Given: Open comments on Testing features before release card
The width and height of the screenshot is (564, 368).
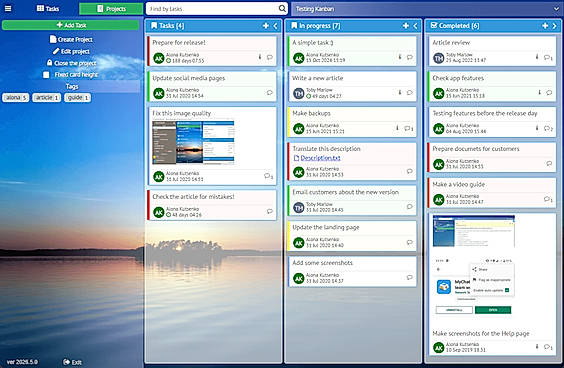Looking at the screenshot, I should point(548,128).
